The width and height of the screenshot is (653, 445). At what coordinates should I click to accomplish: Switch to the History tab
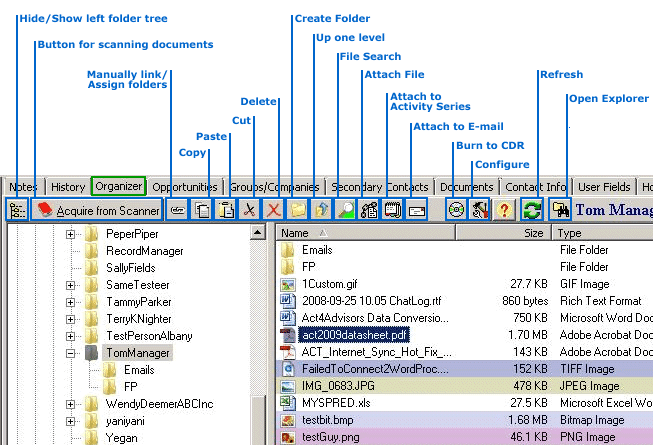point(68,186)
